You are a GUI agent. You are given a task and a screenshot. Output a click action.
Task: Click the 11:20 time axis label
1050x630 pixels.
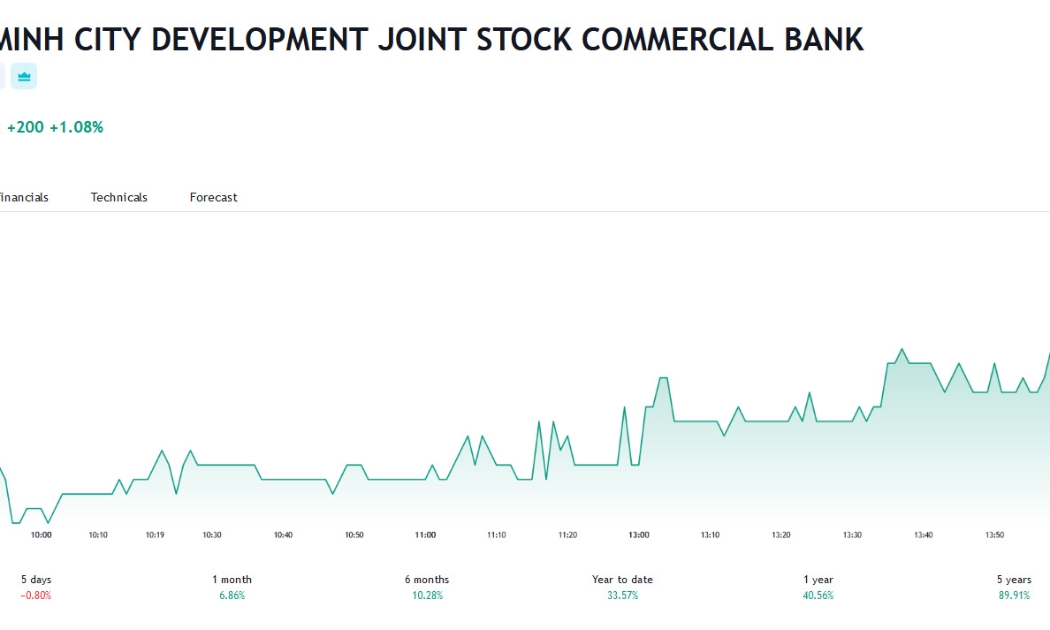pyautogui.click(x=567, y=535)
